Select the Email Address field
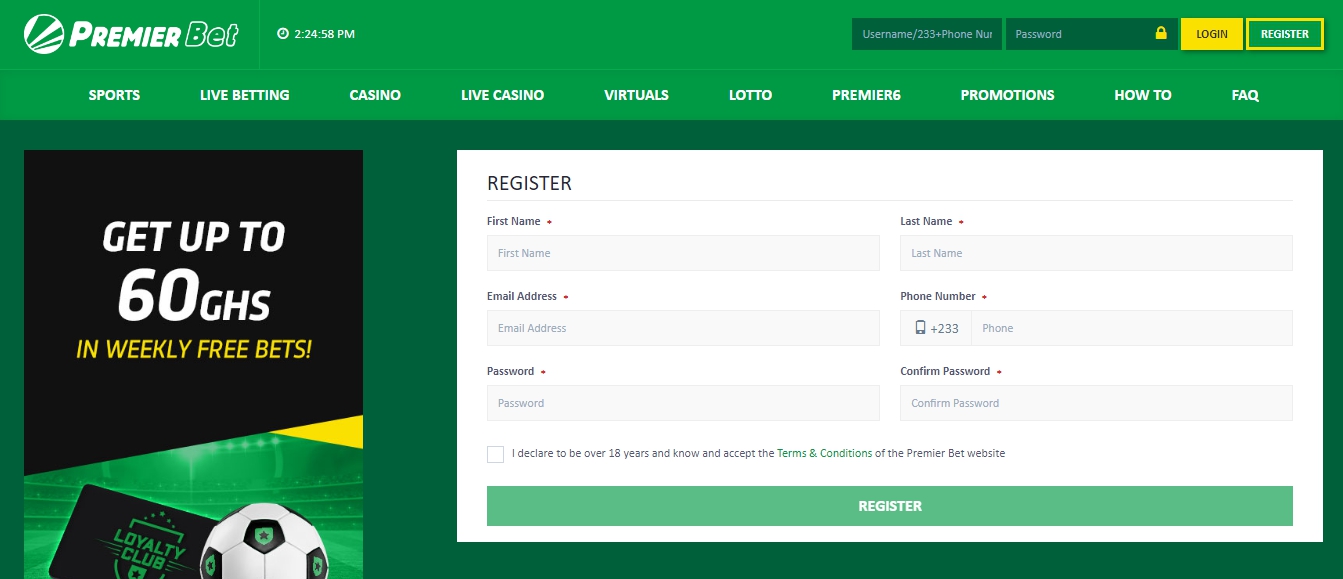Image resolution: width=1343 pixels, height=579 pixels. tap(683, 328)
